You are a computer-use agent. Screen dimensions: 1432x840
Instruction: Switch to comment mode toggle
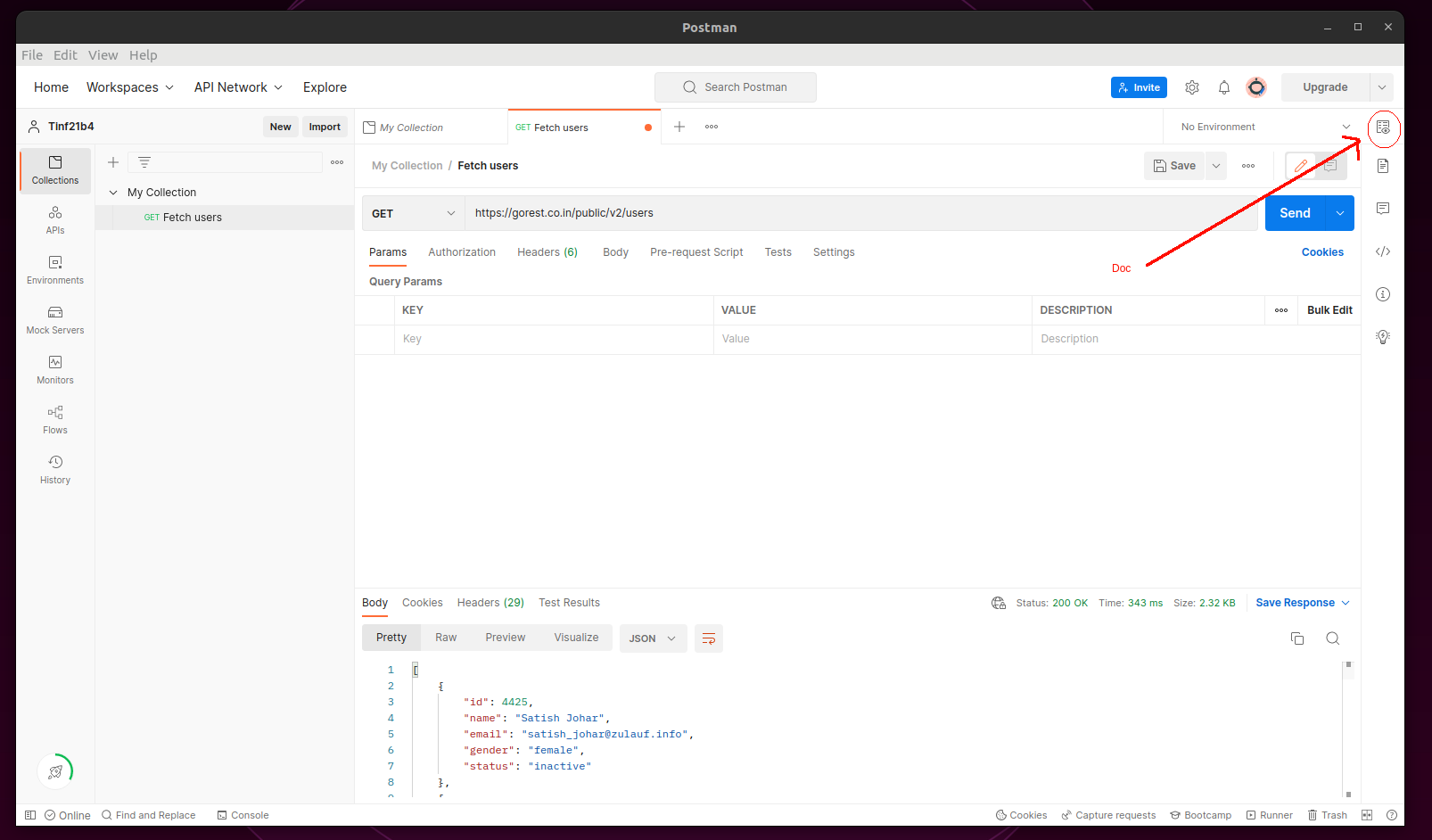1330,166
